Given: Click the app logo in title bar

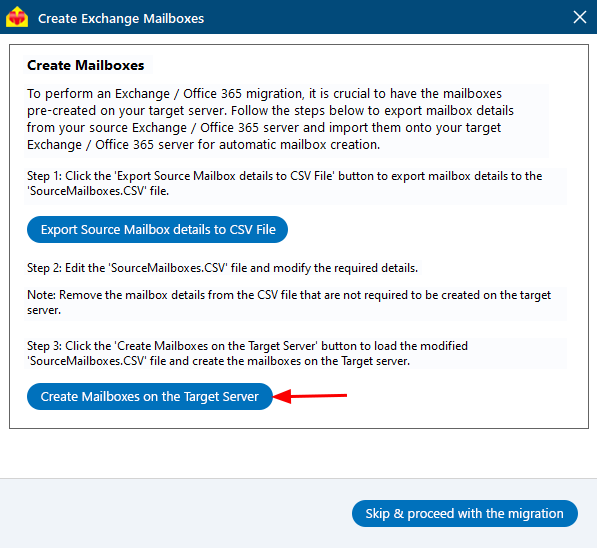Looking at the screenshot, I should [17, 18].
